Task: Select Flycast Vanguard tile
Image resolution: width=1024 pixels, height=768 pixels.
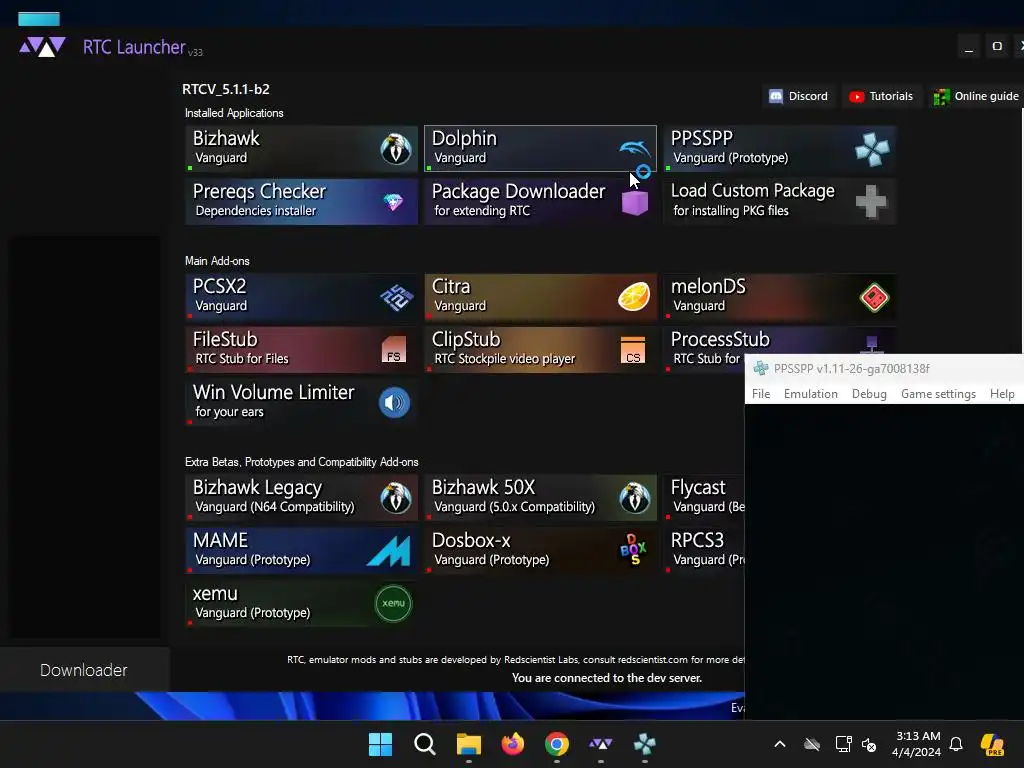Action: pos(704,498)
